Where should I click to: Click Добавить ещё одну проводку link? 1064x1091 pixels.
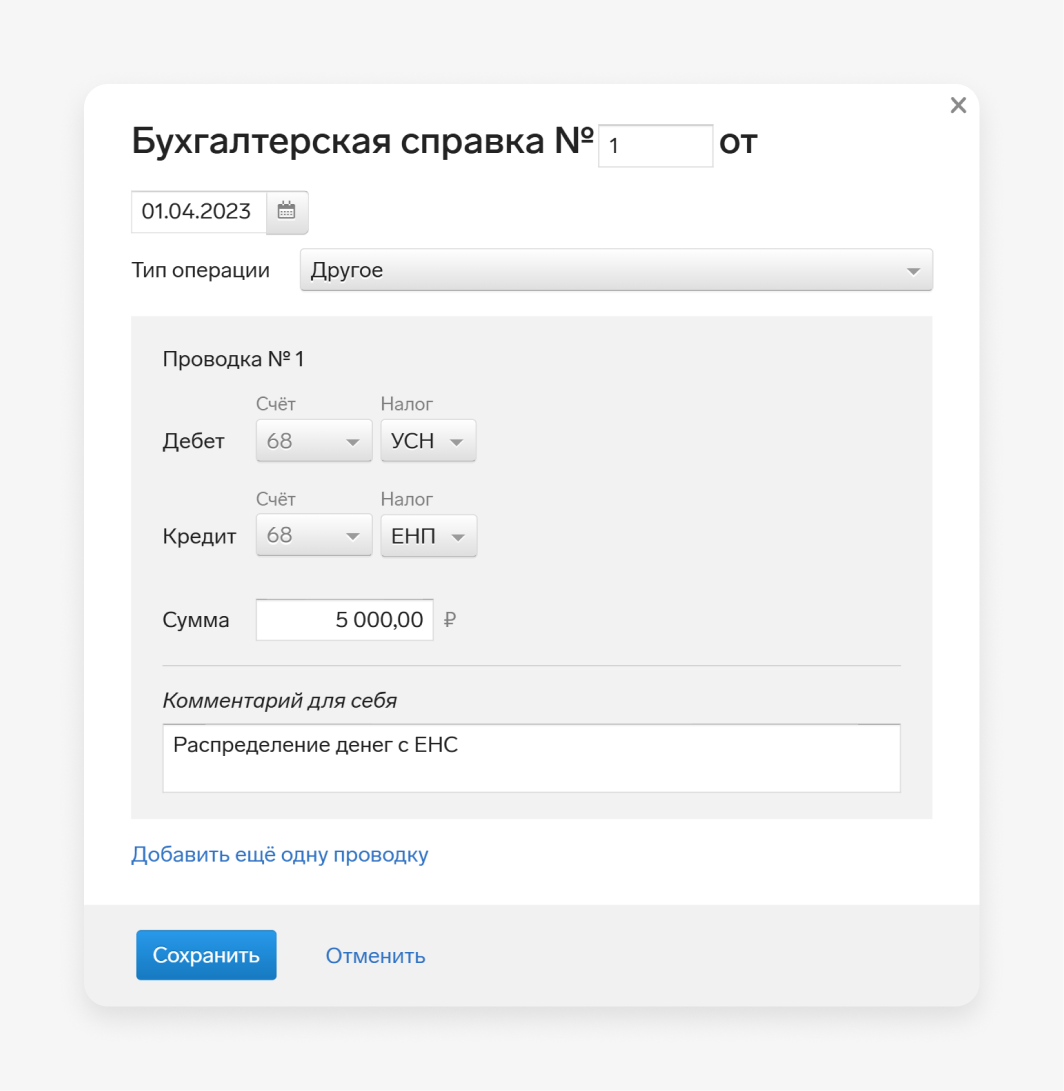tap(280, 854)
